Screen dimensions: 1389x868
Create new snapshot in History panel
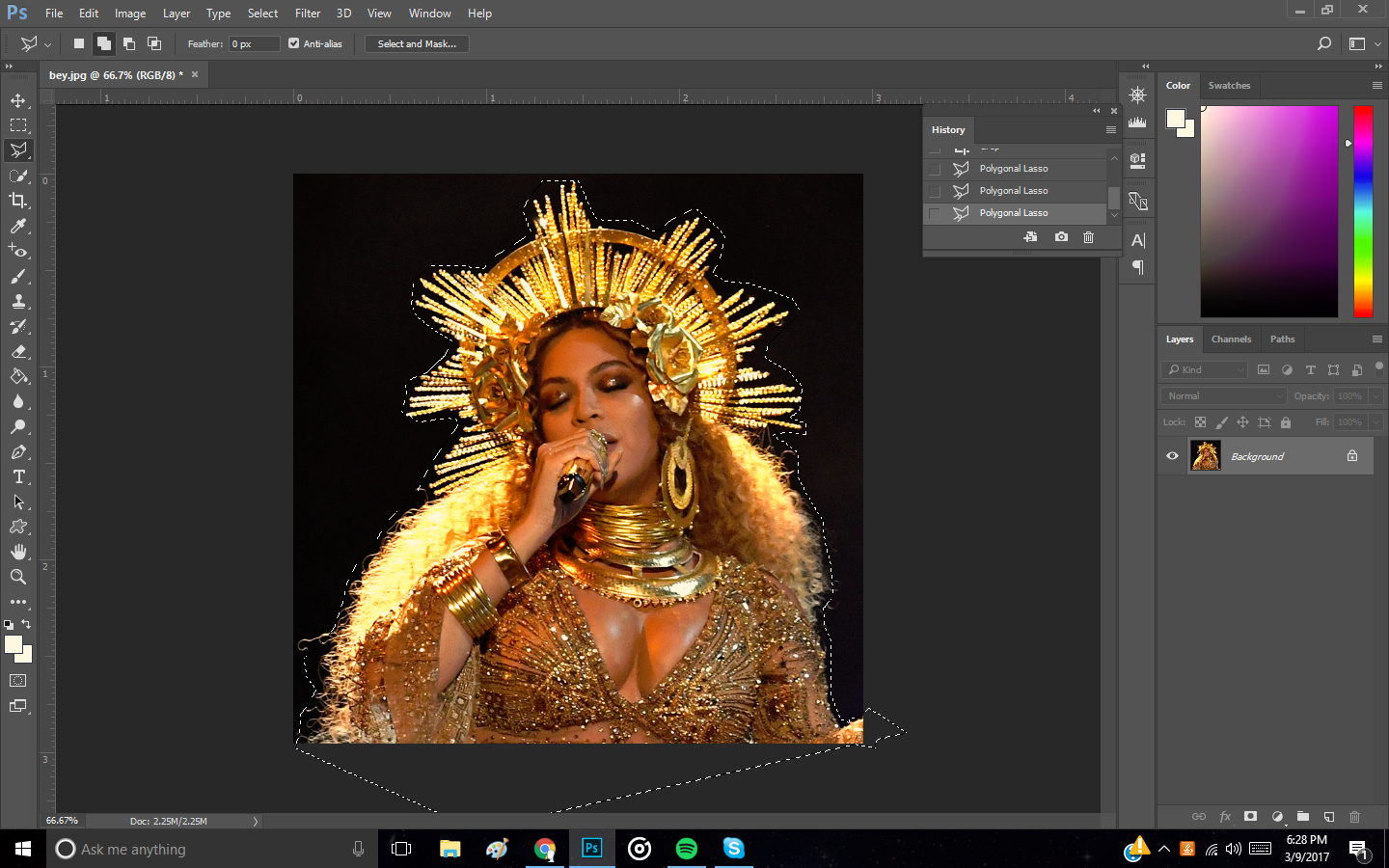pos(1061,237)
